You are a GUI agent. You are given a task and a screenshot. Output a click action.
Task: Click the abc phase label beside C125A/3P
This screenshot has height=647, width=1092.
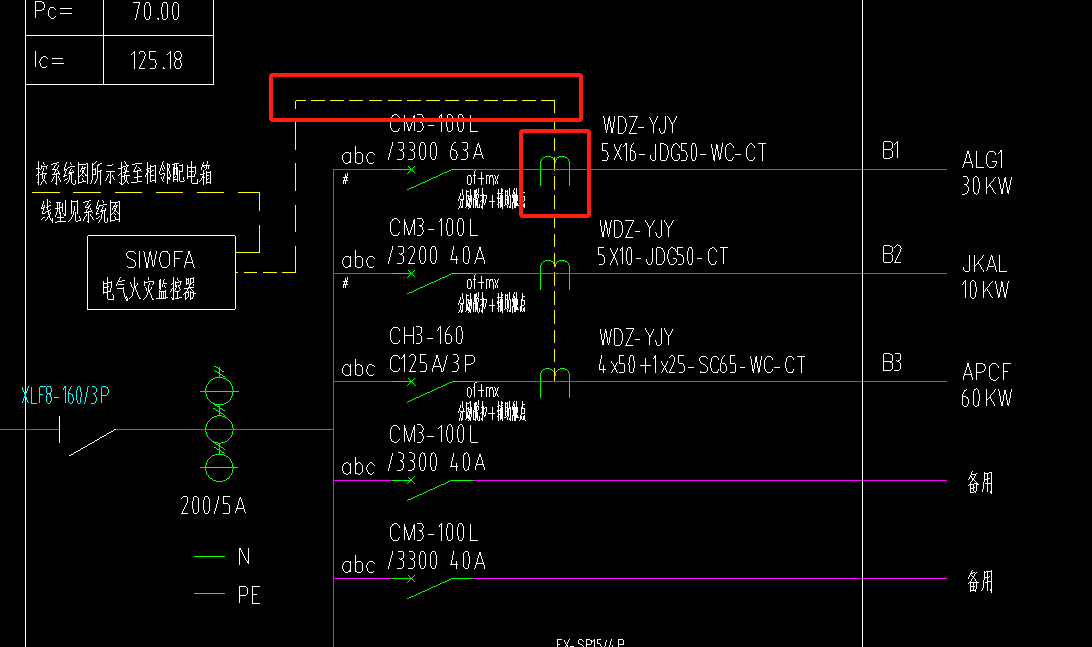359,368
